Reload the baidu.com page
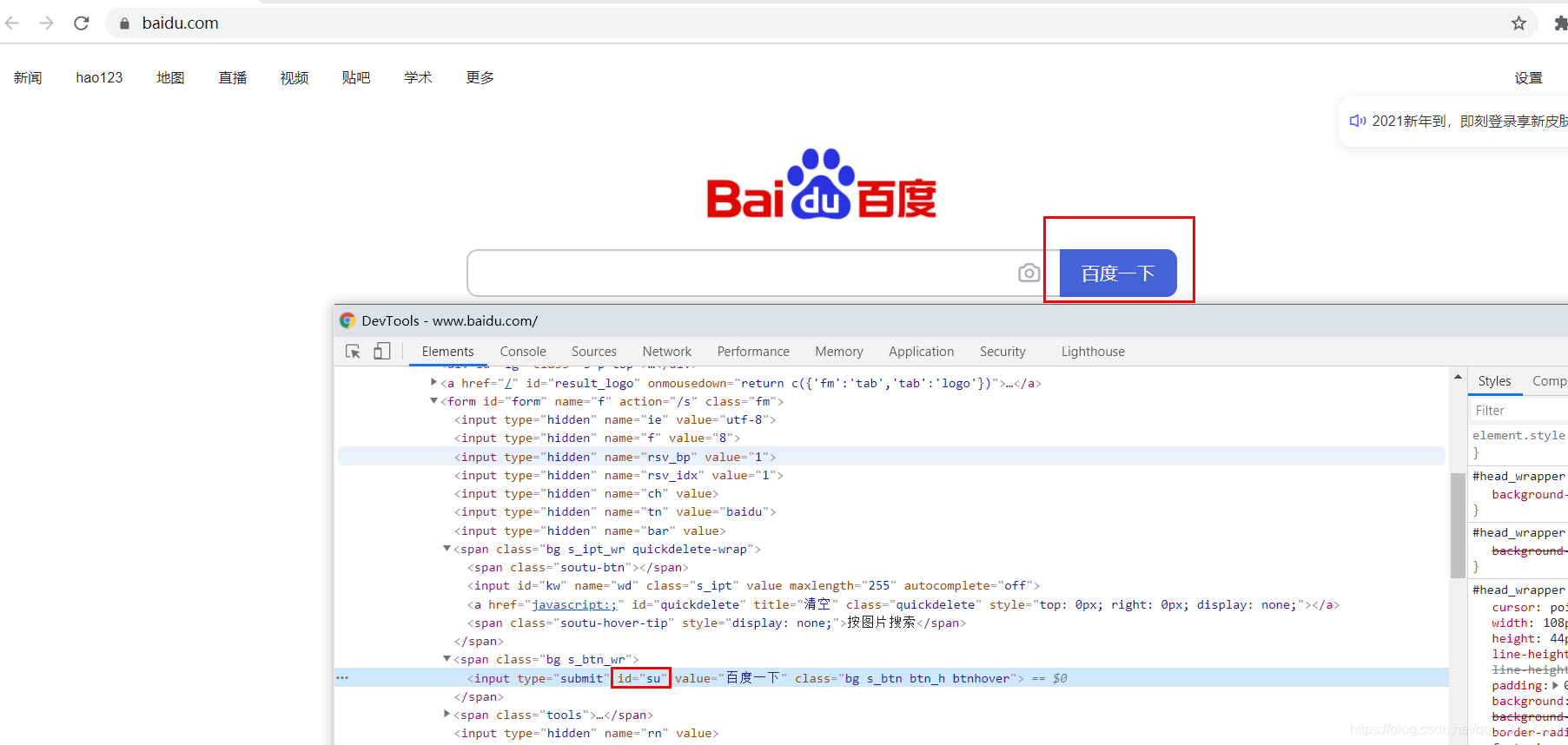 [82, 23]
